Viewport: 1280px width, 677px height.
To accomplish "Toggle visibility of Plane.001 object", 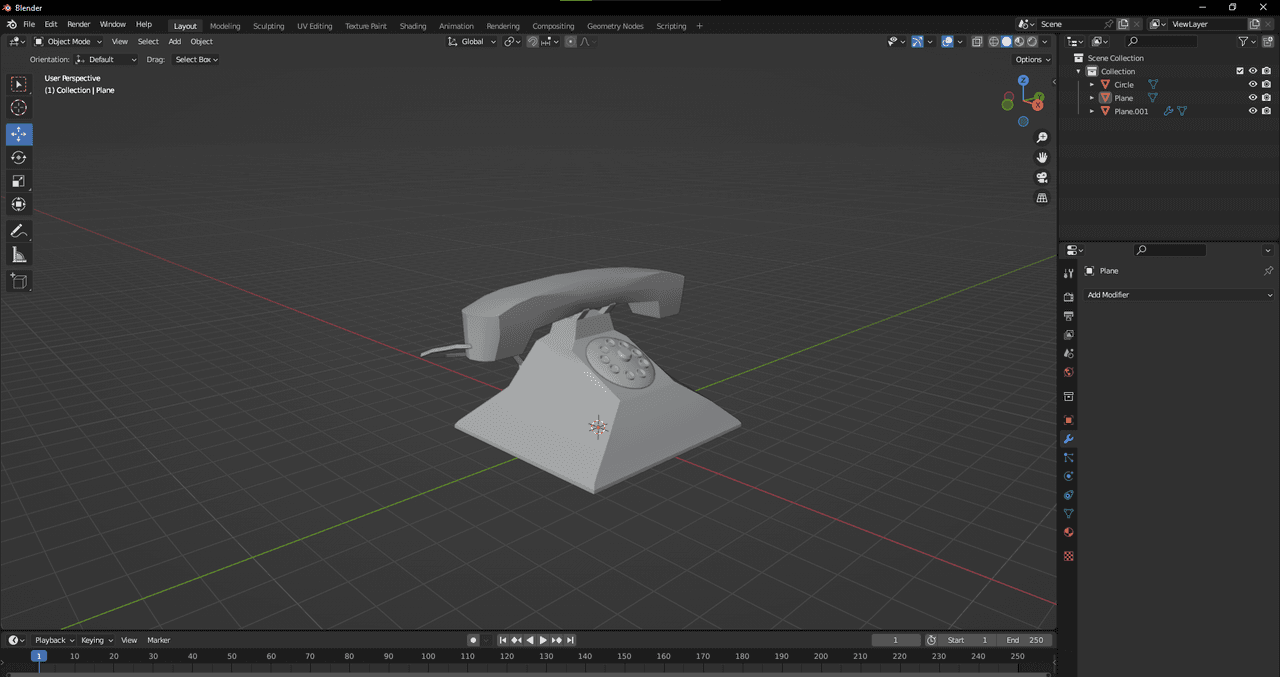I will [1252, 111].
